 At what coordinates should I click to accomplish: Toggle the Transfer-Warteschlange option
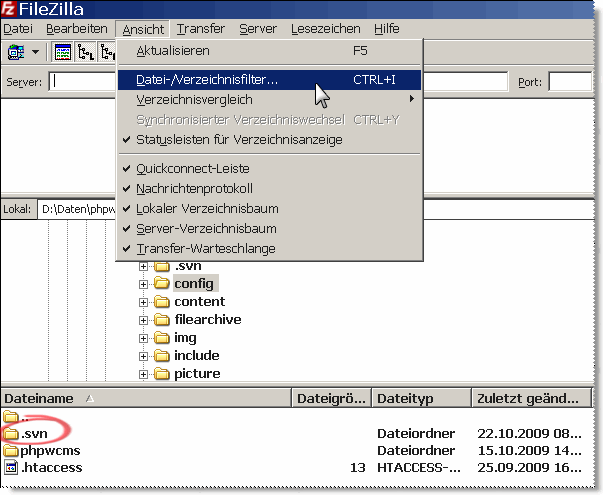point(269,248)
